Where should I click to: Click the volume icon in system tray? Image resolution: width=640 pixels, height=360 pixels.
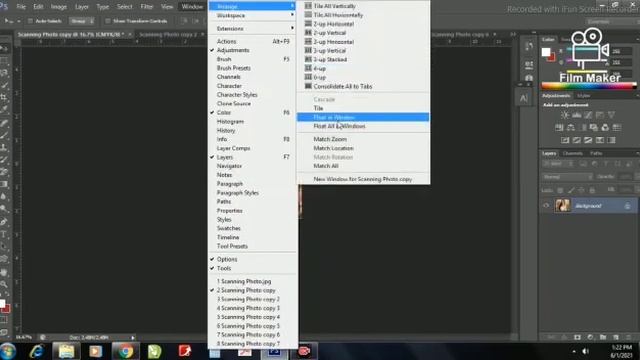pos(586,351)
